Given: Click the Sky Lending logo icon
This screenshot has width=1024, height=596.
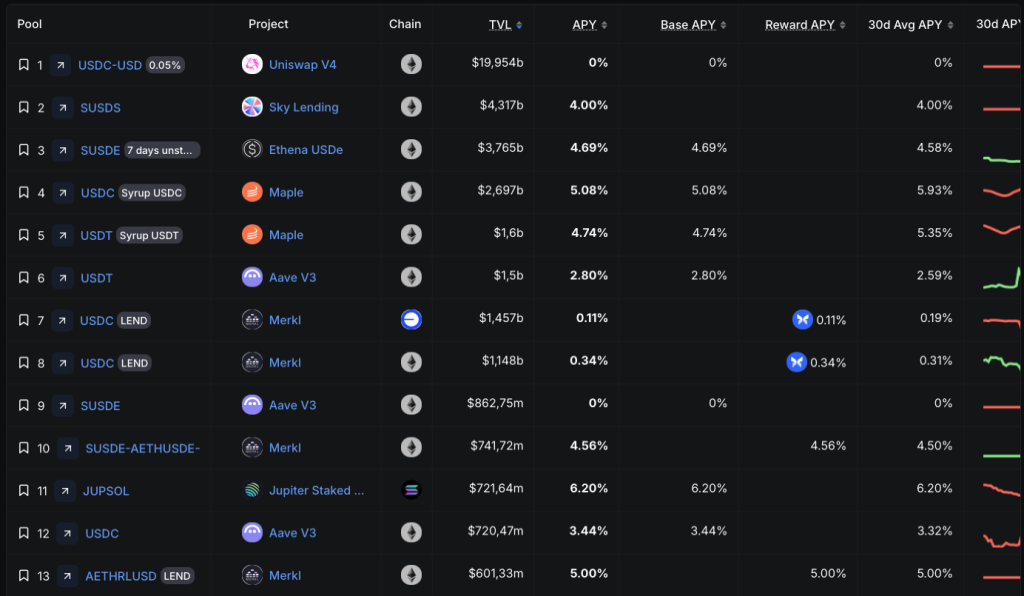Looking at the screenshot, I should click(x=252, y=107).
